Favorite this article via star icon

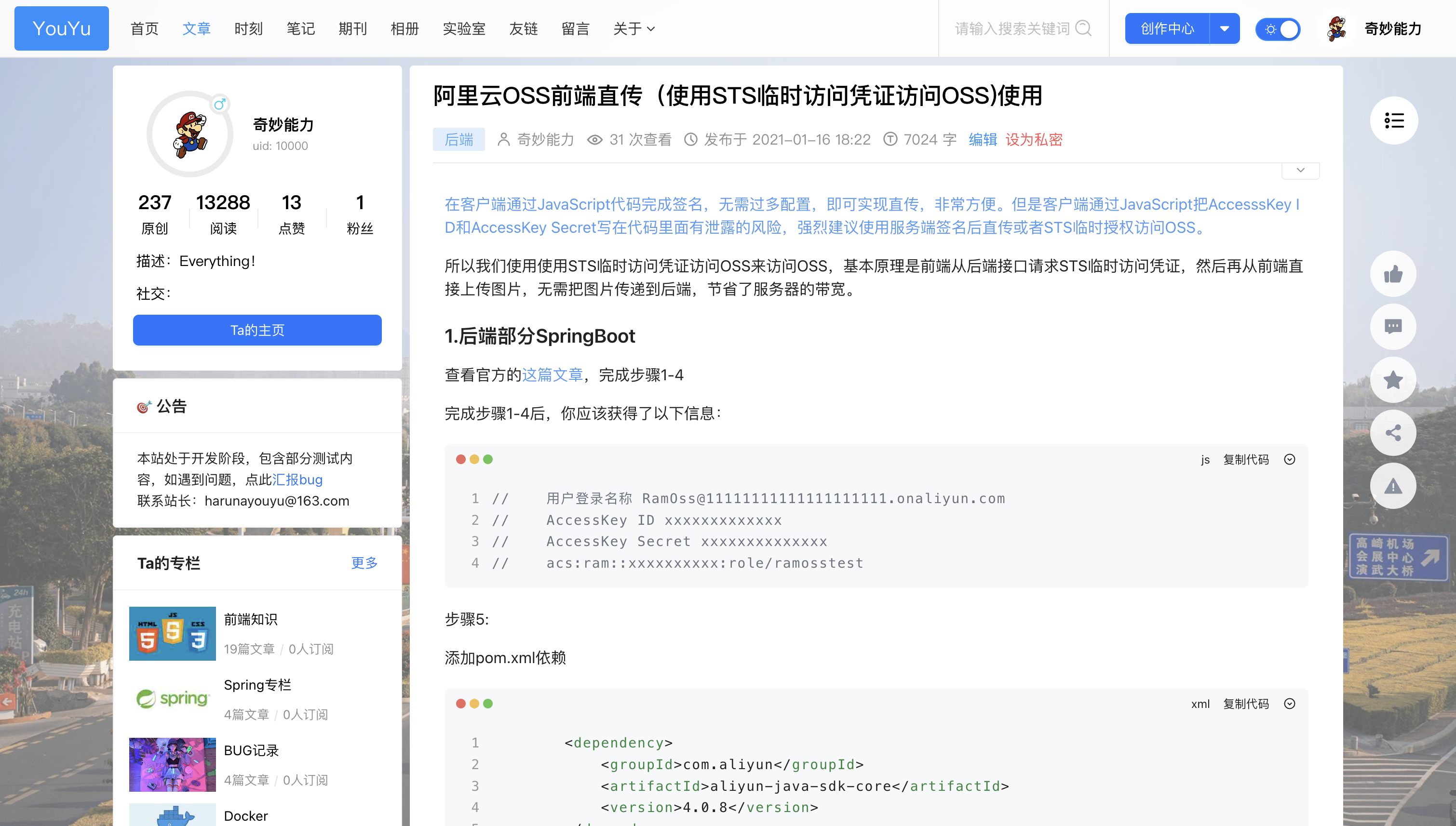click(x=1394, y=380)
